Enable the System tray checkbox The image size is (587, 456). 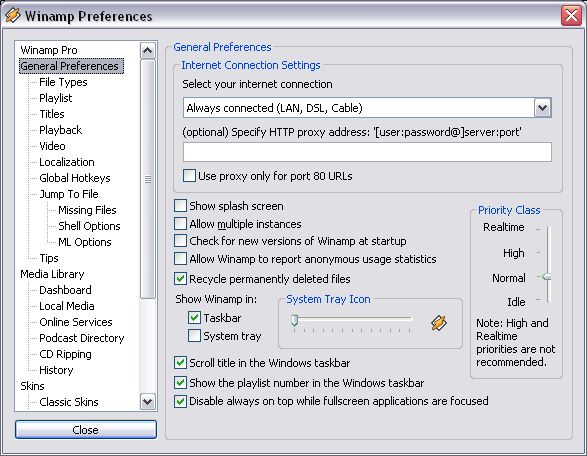[x=194, y=336]
